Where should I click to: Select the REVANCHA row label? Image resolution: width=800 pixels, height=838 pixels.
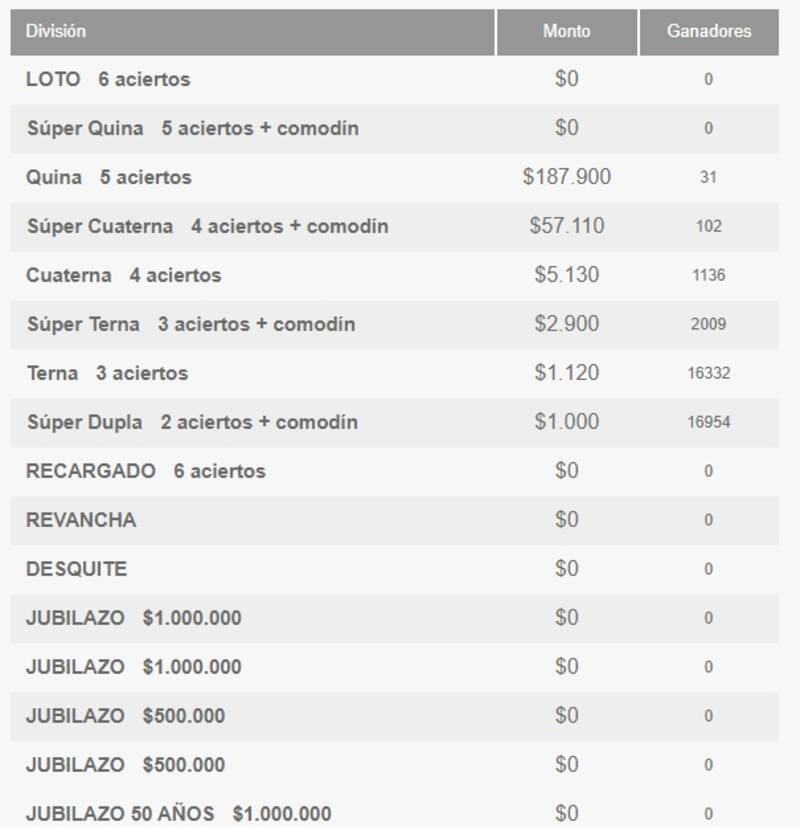tap(81, 520)
